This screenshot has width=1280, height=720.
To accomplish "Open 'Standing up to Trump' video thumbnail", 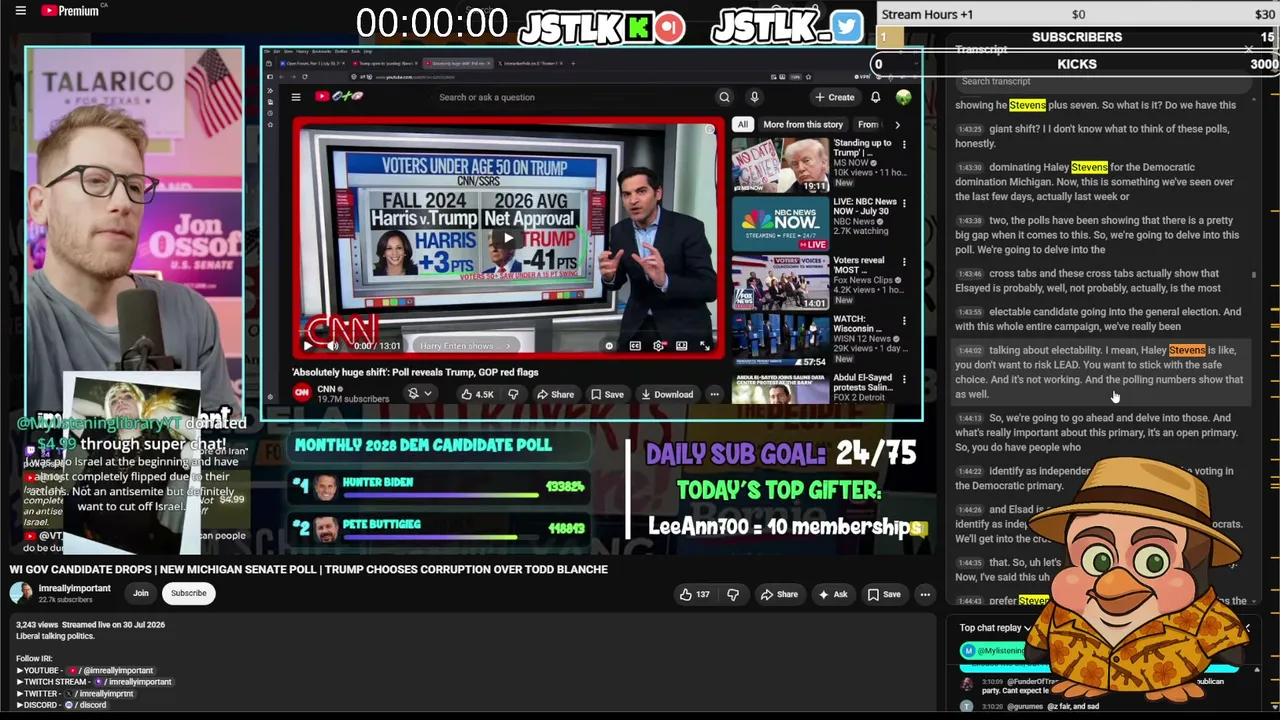I will pyautogui.click(x=780, y=165).
